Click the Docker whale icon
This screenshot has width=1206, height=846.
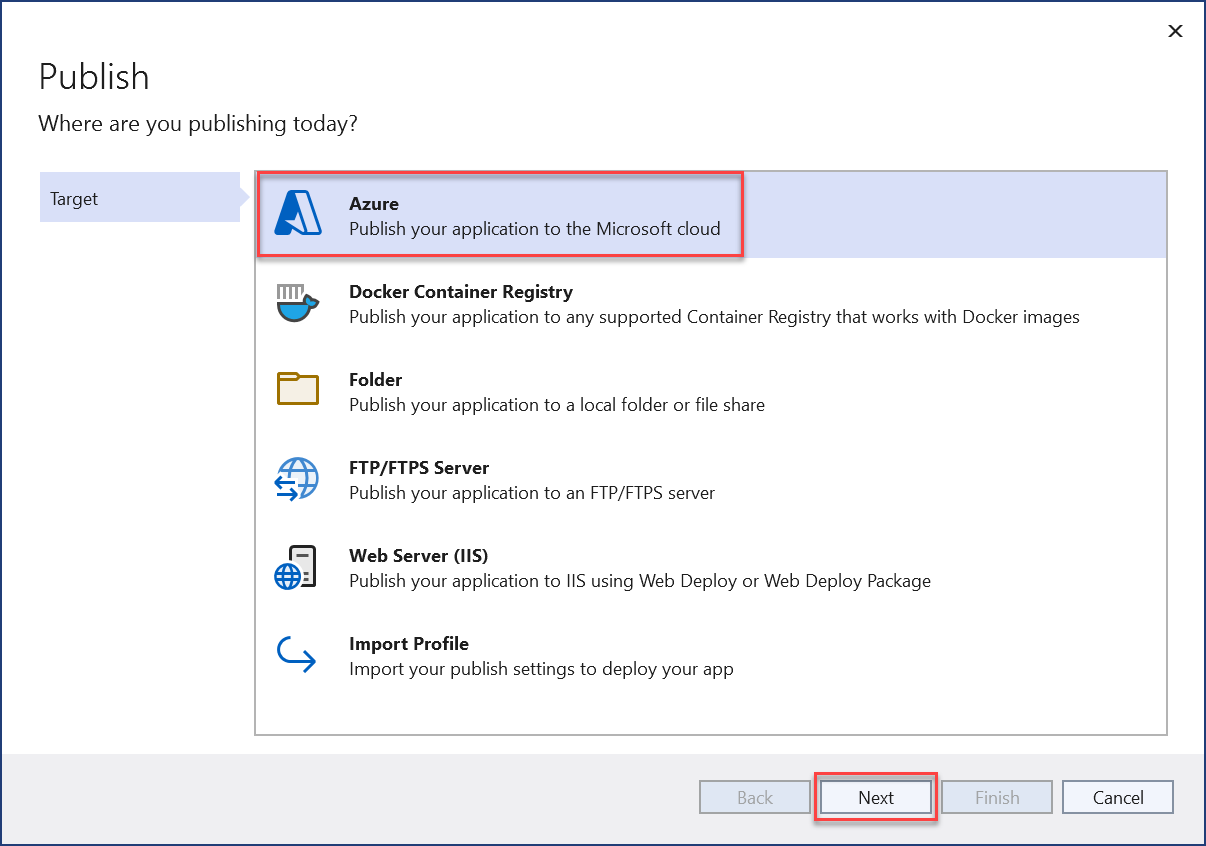tap(296, 303)
